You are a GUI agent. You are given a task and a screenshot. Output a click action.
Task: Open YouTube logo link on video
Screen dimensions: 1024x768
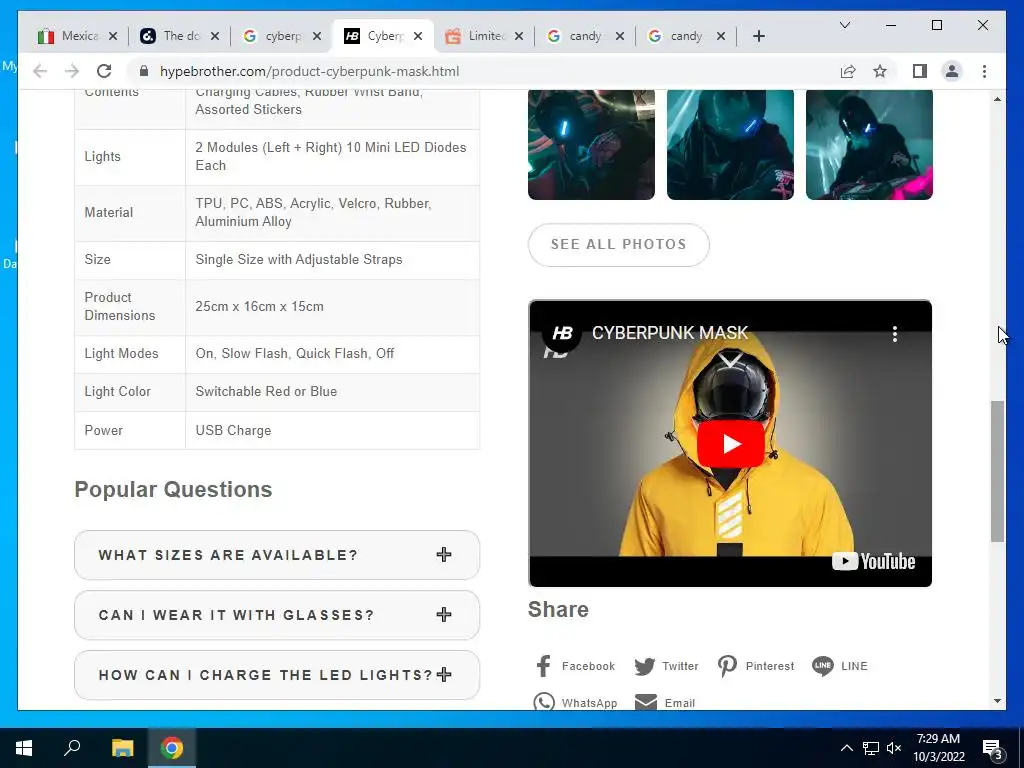[873, 561]
